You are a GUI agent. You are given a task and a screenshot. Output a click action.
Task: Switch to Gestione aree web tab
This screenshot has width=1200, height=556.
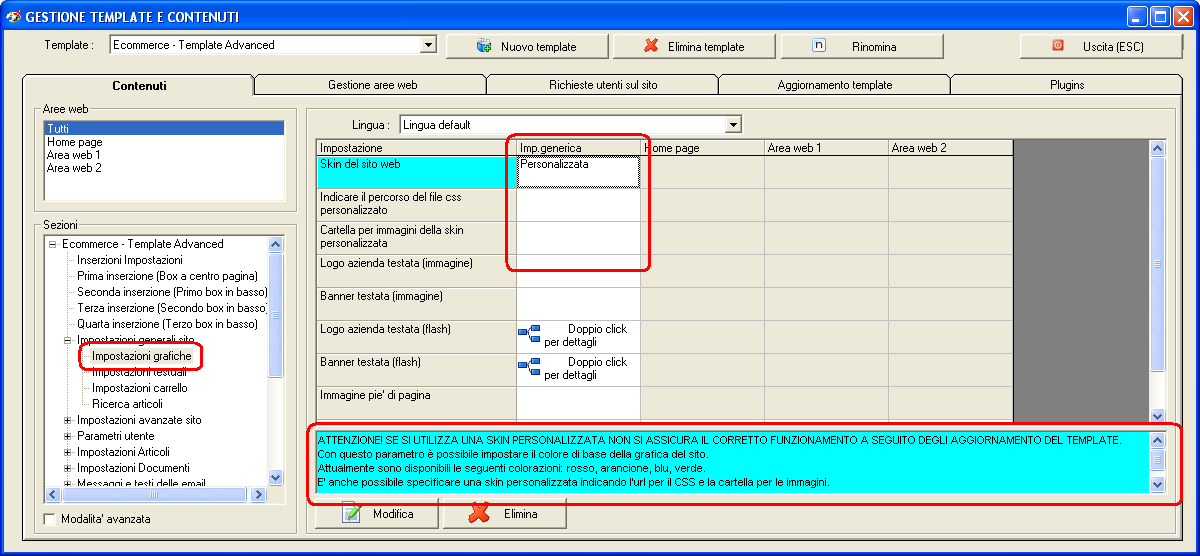[x=372, y=85]
